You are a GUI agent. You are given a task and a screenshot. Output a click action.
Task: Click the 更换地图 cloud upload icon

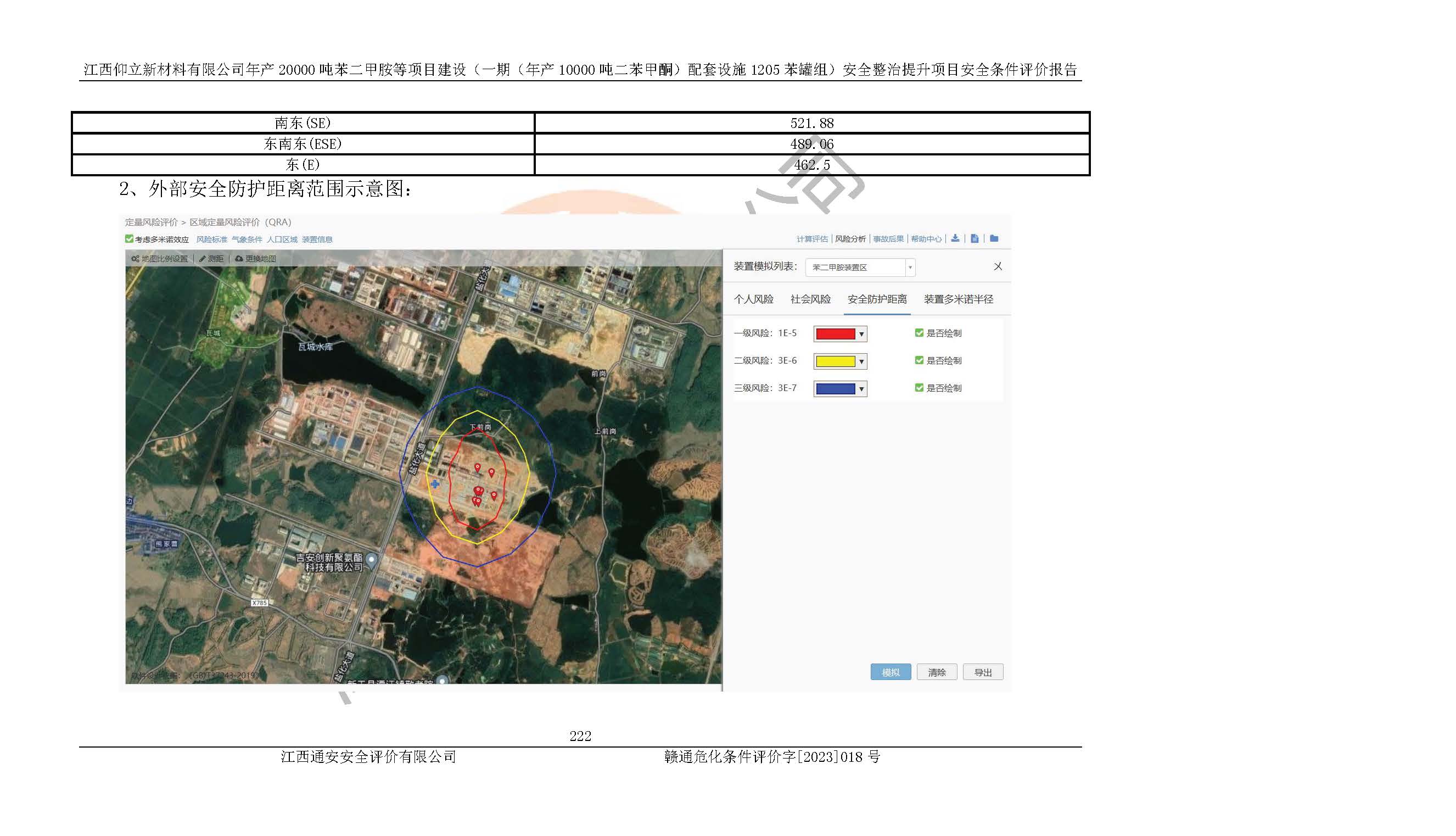239,259
